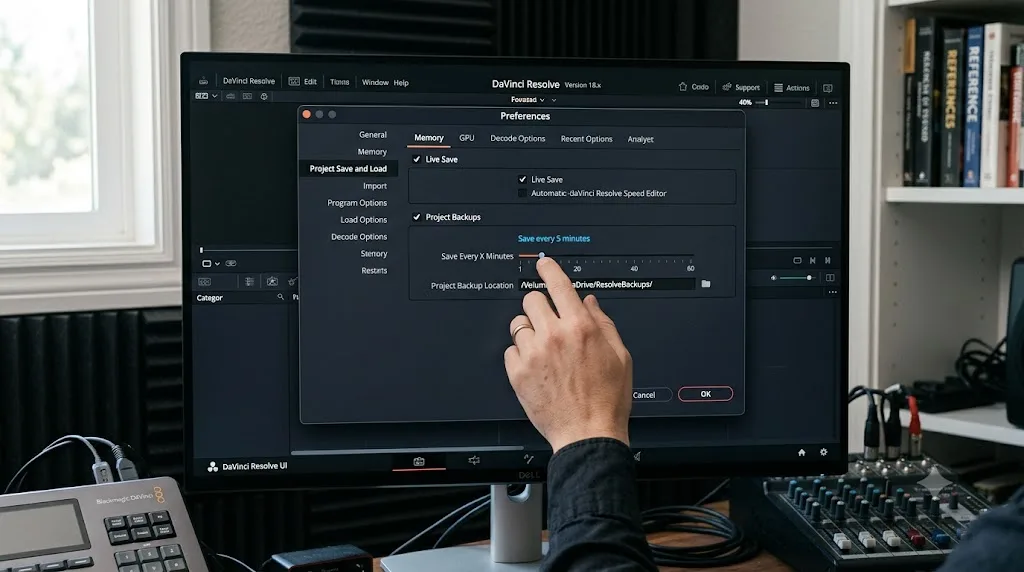Open the Help menu
This screenshot has width=1024, height=572.
click(401, 83)
